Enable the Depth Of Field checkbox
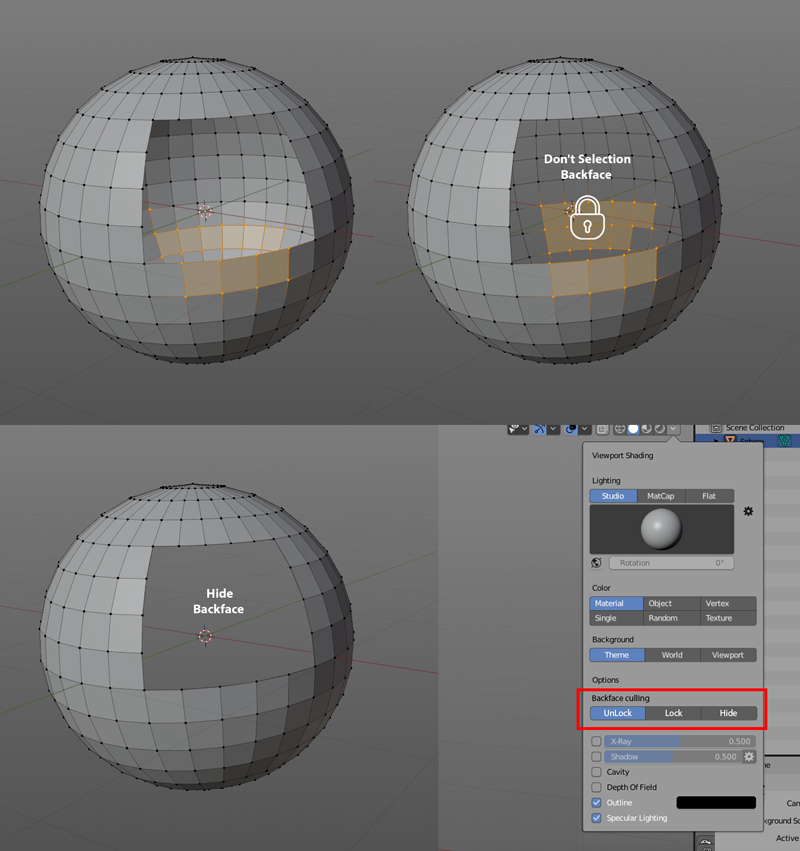Screen dimensions: 800x851 tap(596, 787)
